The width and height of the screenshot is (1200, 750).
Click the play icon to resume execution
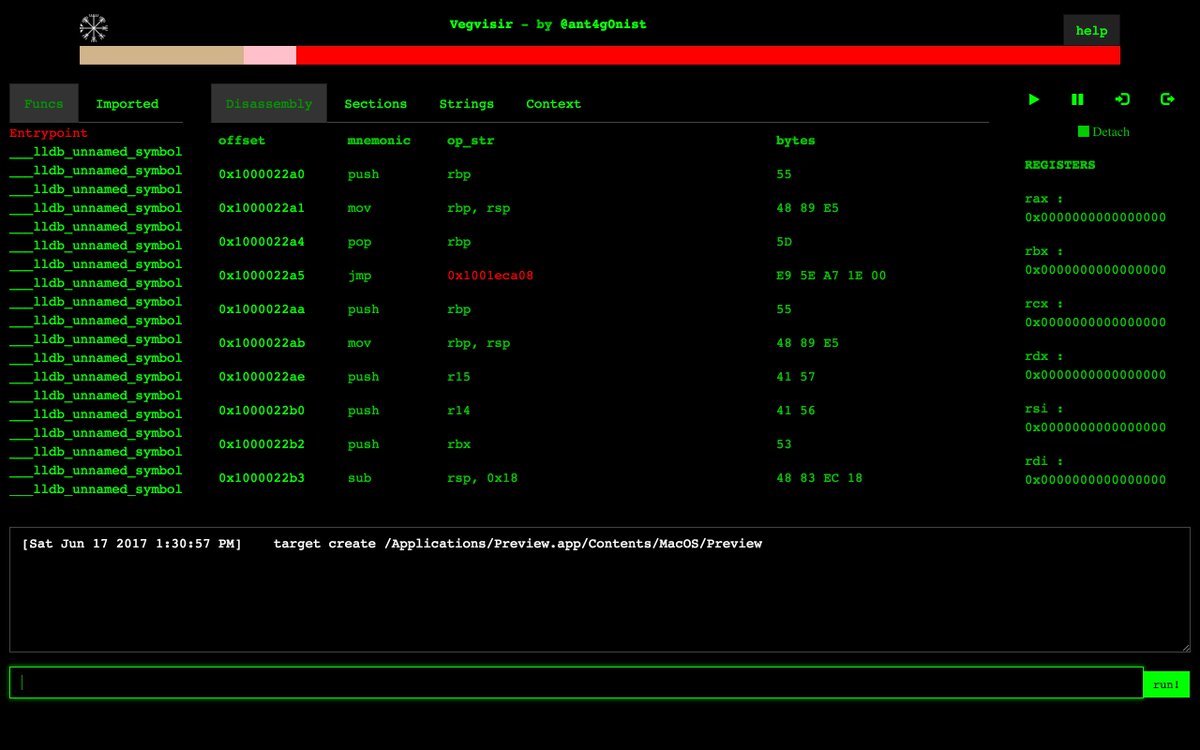coord(1033,99)
